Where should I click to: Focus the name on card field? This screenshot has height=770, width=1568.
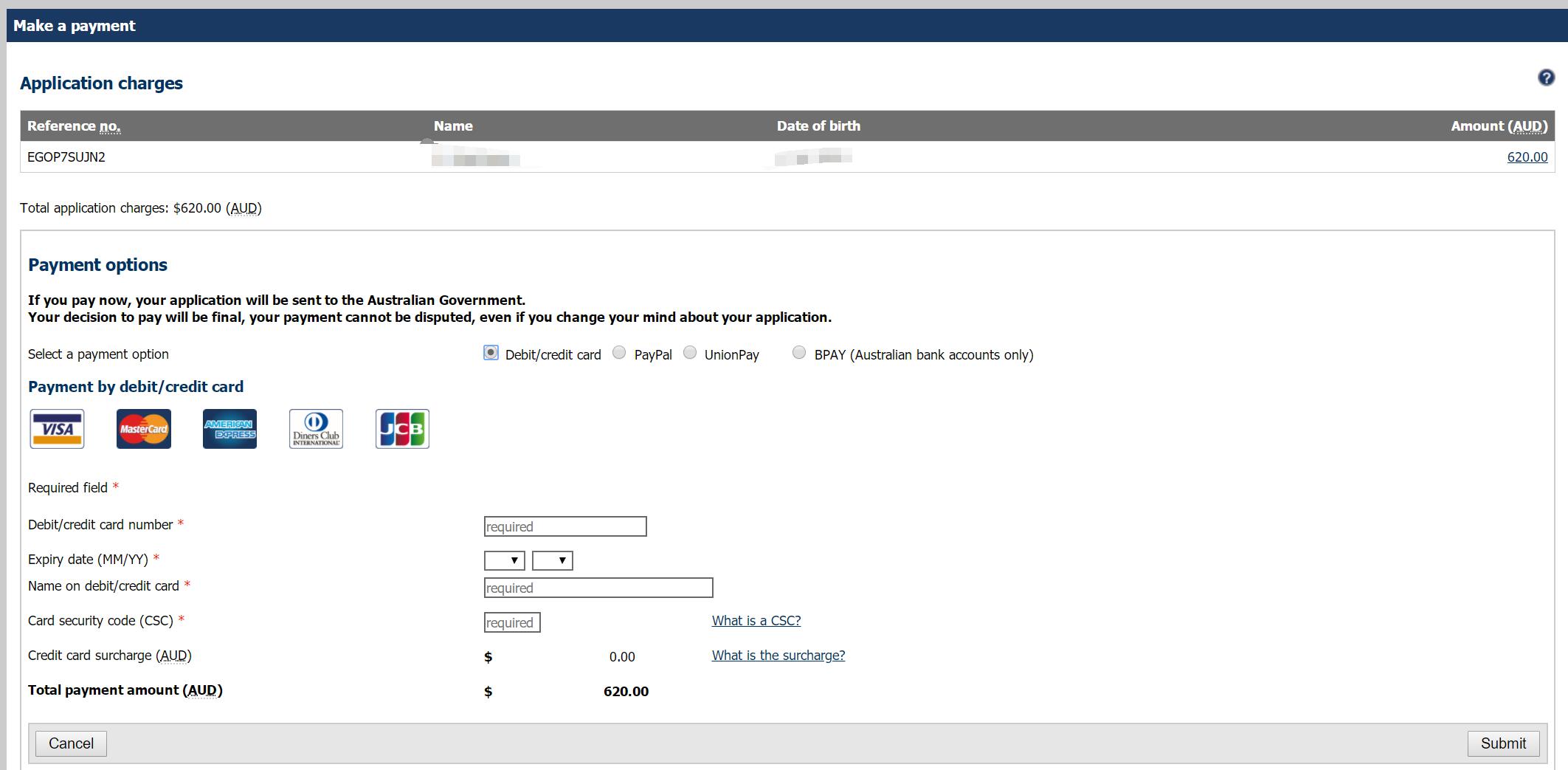[598, 588]
